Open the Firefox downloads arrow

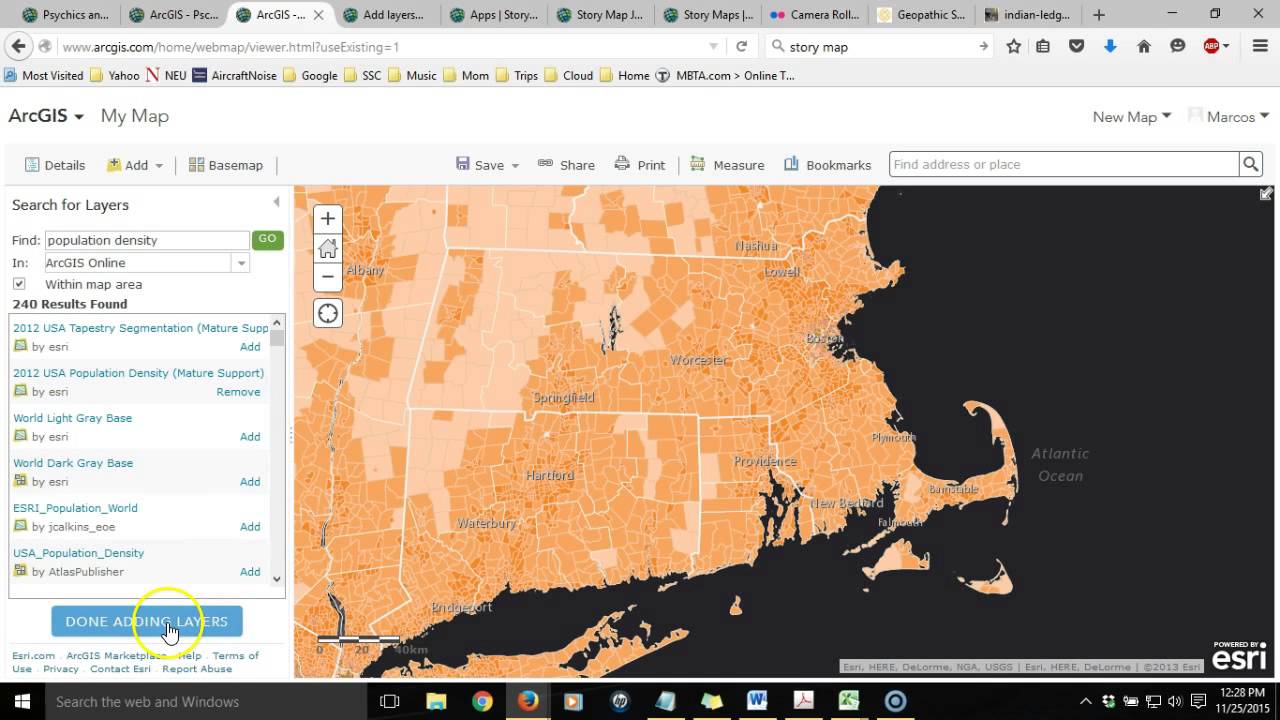coord(1110,46)
